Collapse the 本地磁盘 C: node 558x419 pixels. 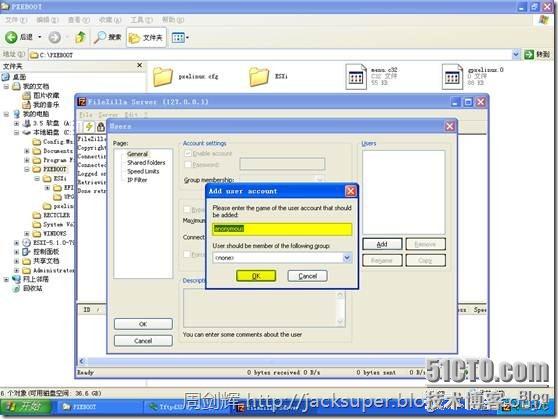click(x=16, y=132)
